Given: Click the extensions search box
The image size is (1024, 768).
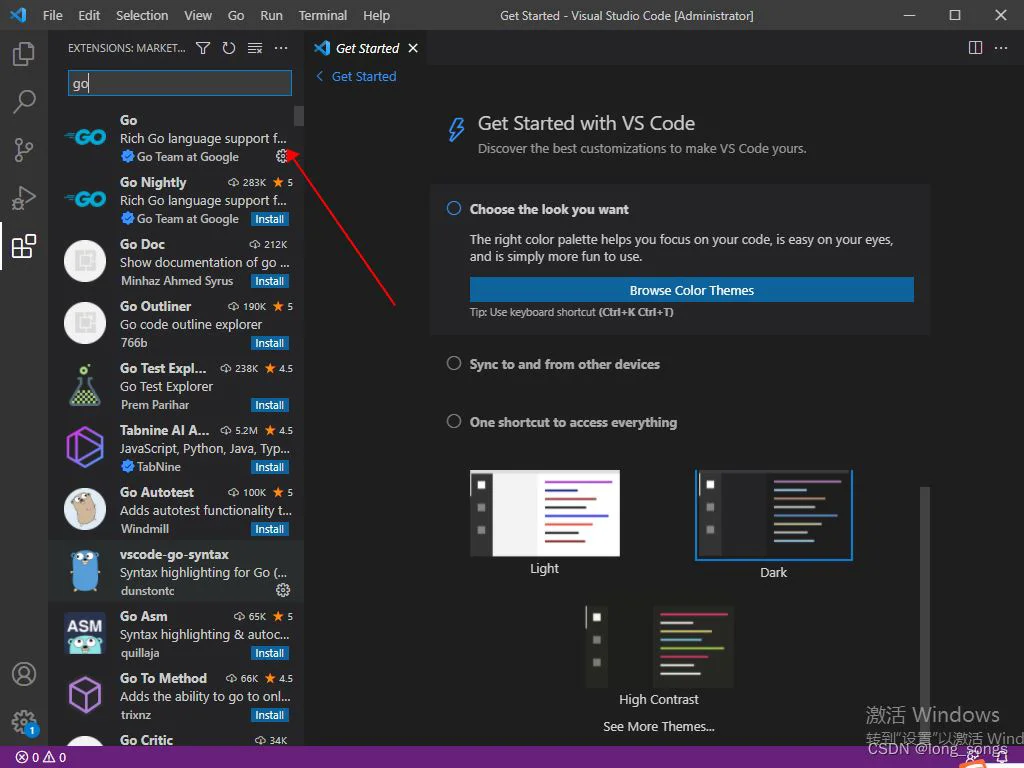Looking at the screenshot, I should (180, 84).
